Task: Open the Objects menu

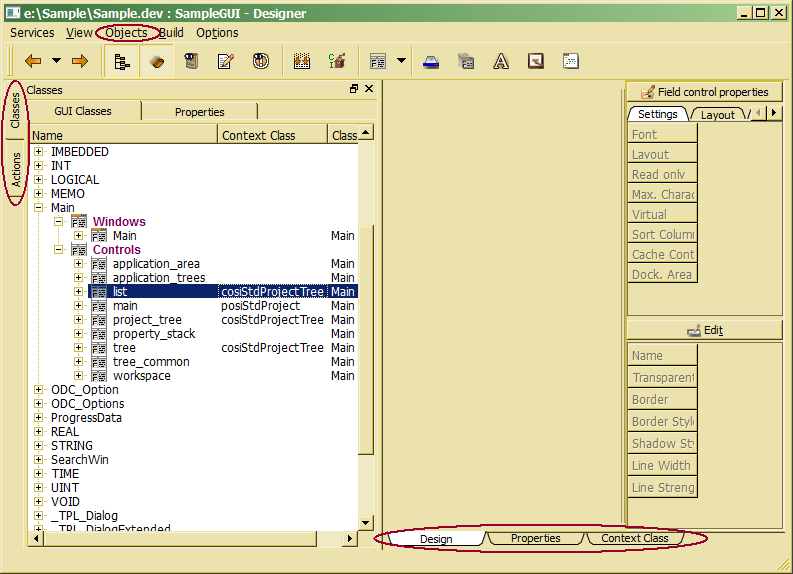Action: (126, 33)
